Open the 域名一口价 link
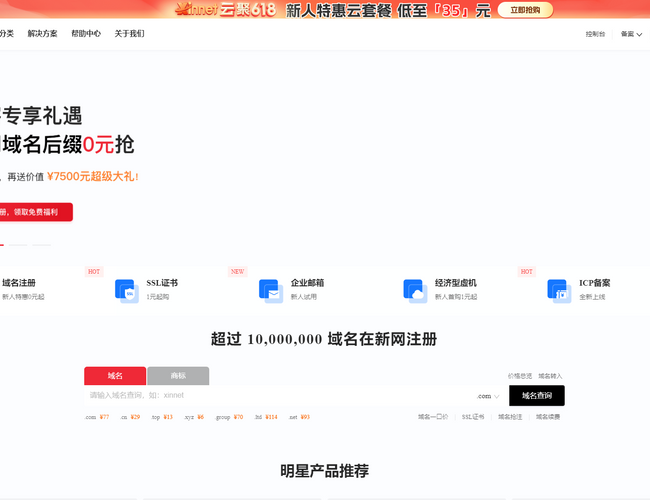 433,417
